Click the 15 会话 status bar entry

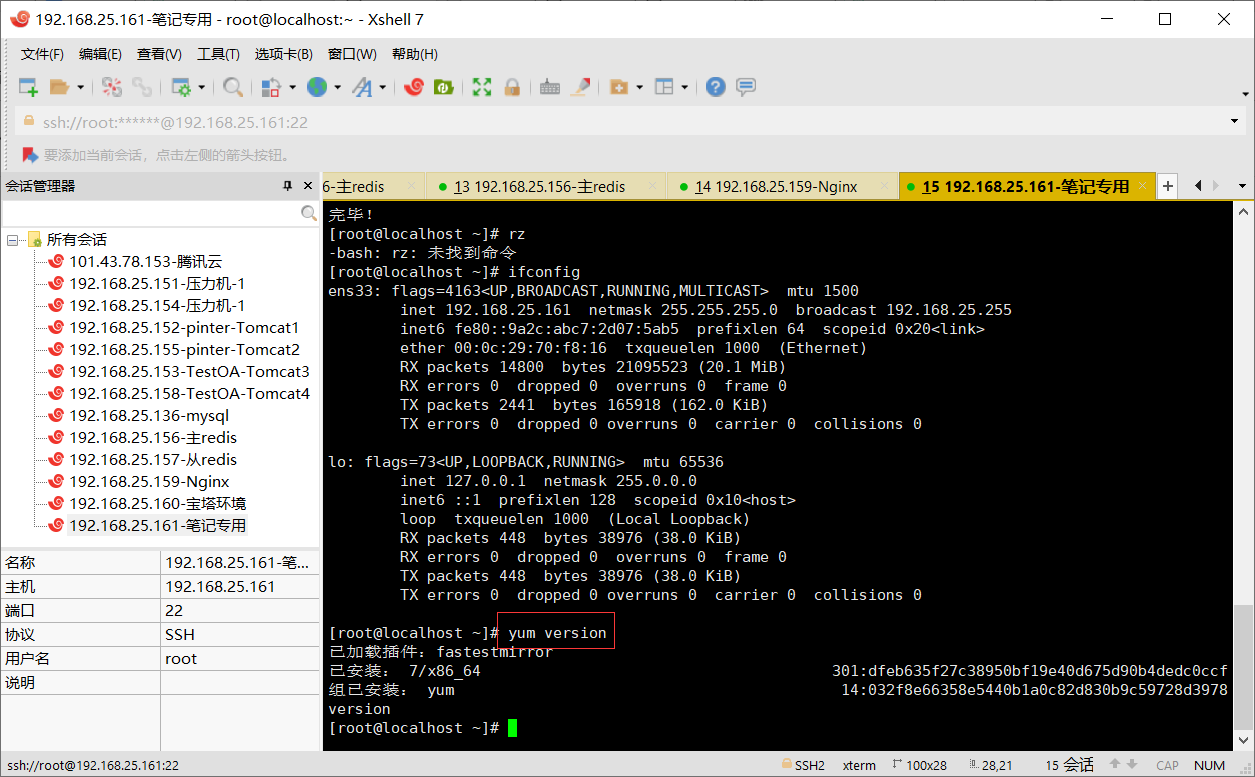tap(1069, 765)
